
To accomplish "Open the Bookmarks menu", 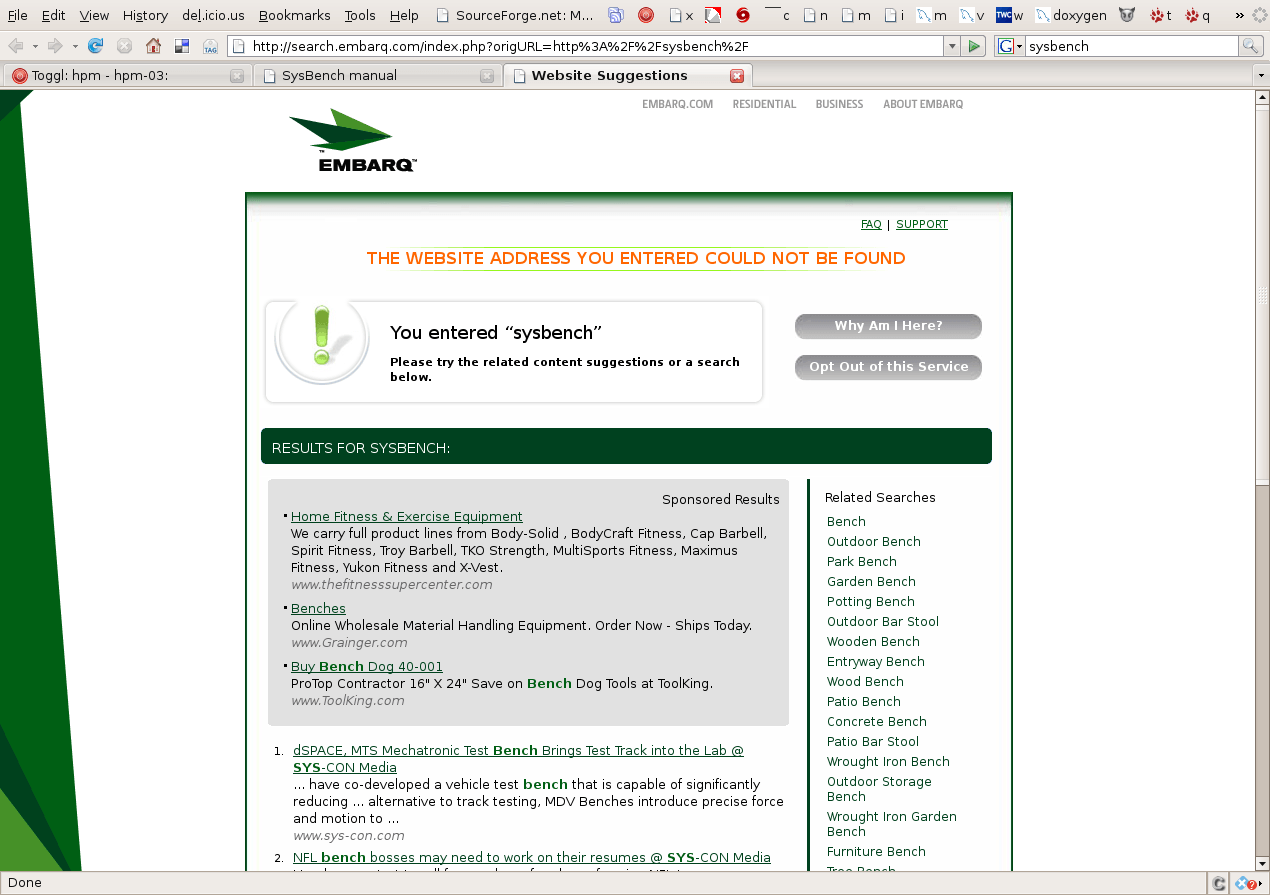I will tap(294, 15).
